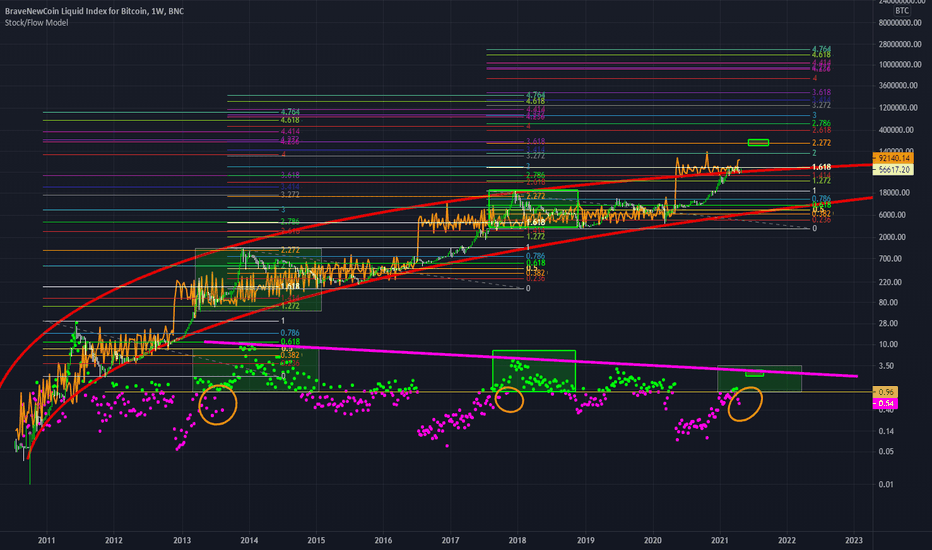Click the 2022 label on the time axis
The height and width of the screenshot is (550, 932).
(x=787, y=540)
